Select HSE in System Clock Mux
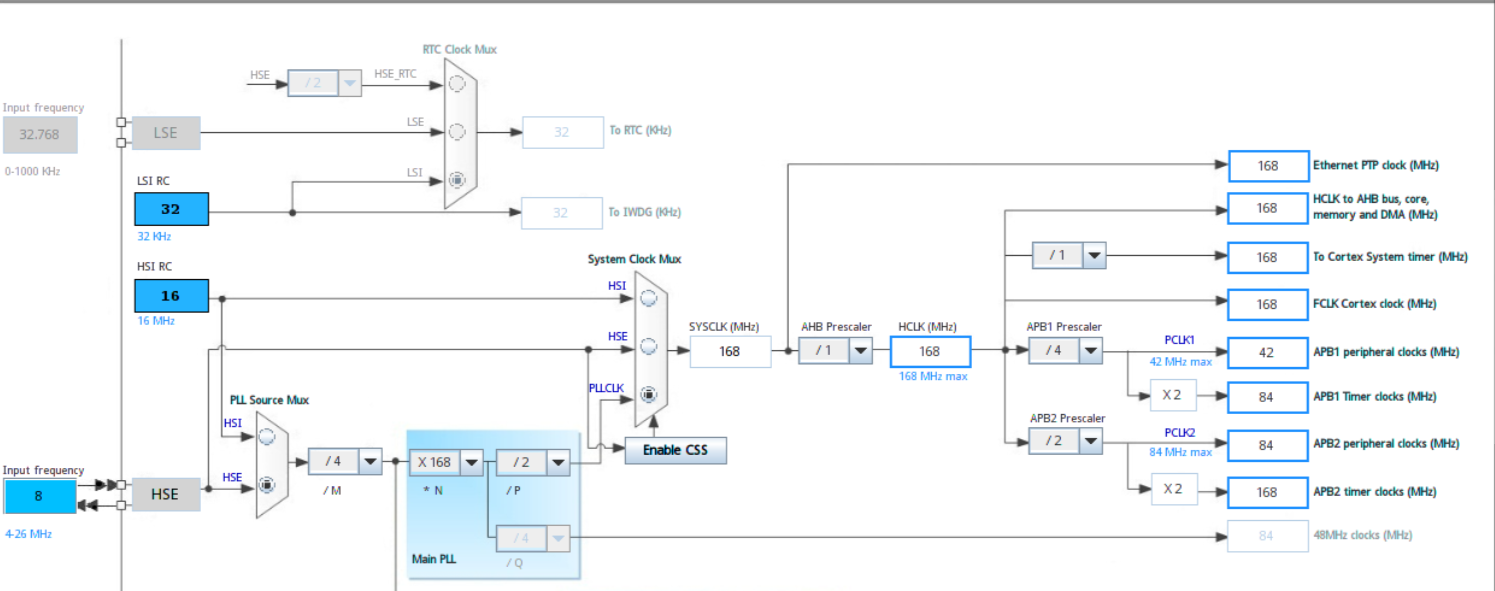The image size is (1495, 591). click(648, 346)
